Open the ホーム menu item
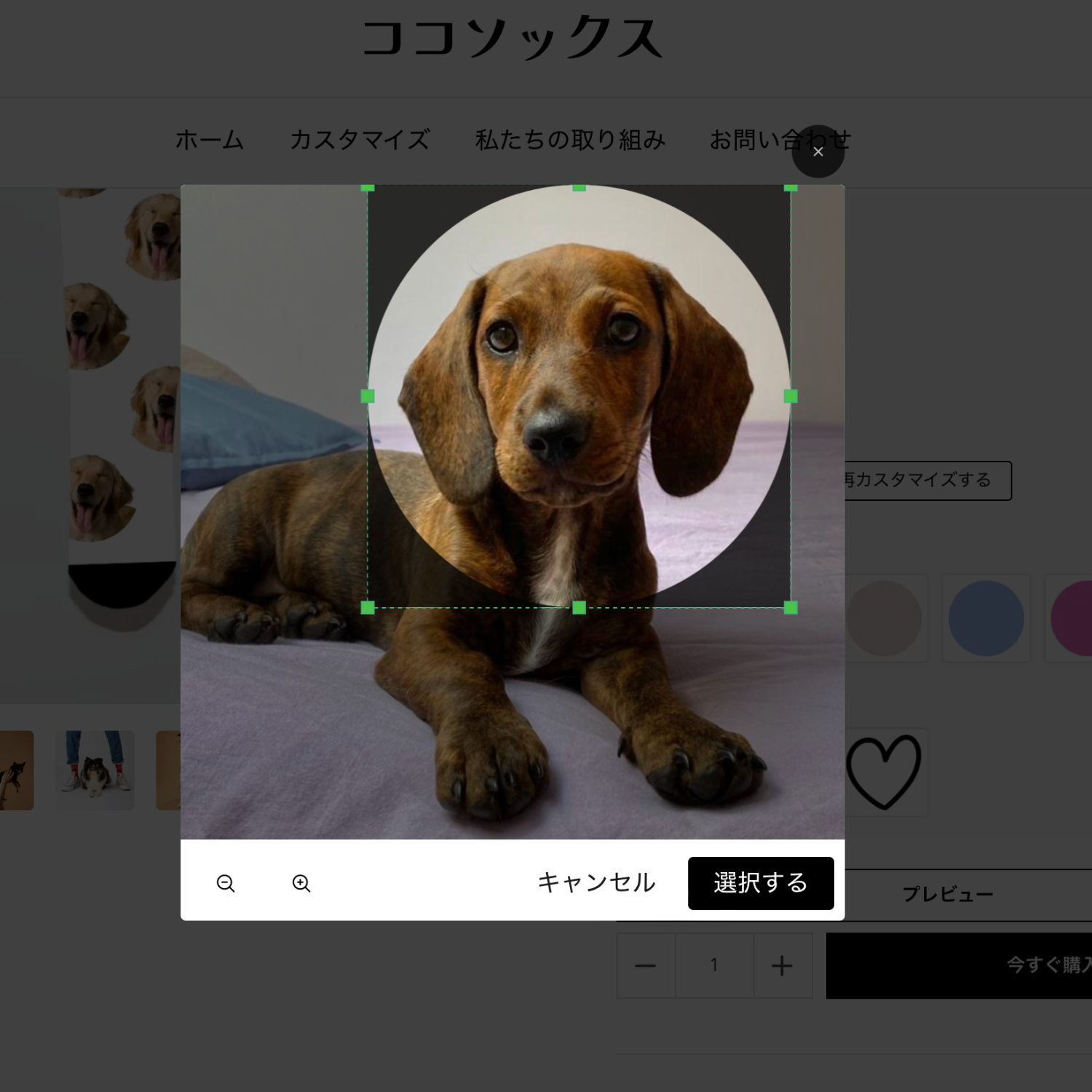 (x=210, y=140)
